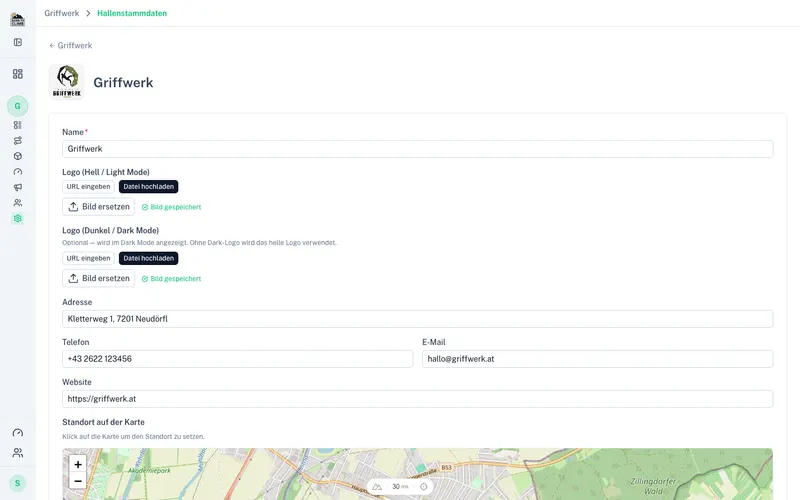Open the routes icon in sidebar
This screenshot has height=500, width=800.
pyautogui.click(x=18, y=141)
